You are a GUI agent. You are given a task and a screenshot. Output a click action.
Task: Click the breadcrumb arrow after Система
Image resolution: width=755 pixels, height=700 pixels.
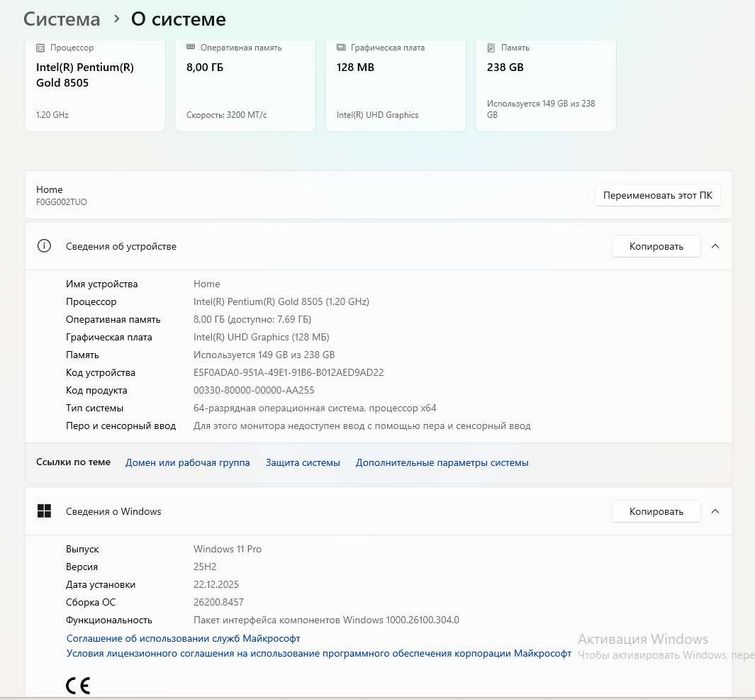116,19
